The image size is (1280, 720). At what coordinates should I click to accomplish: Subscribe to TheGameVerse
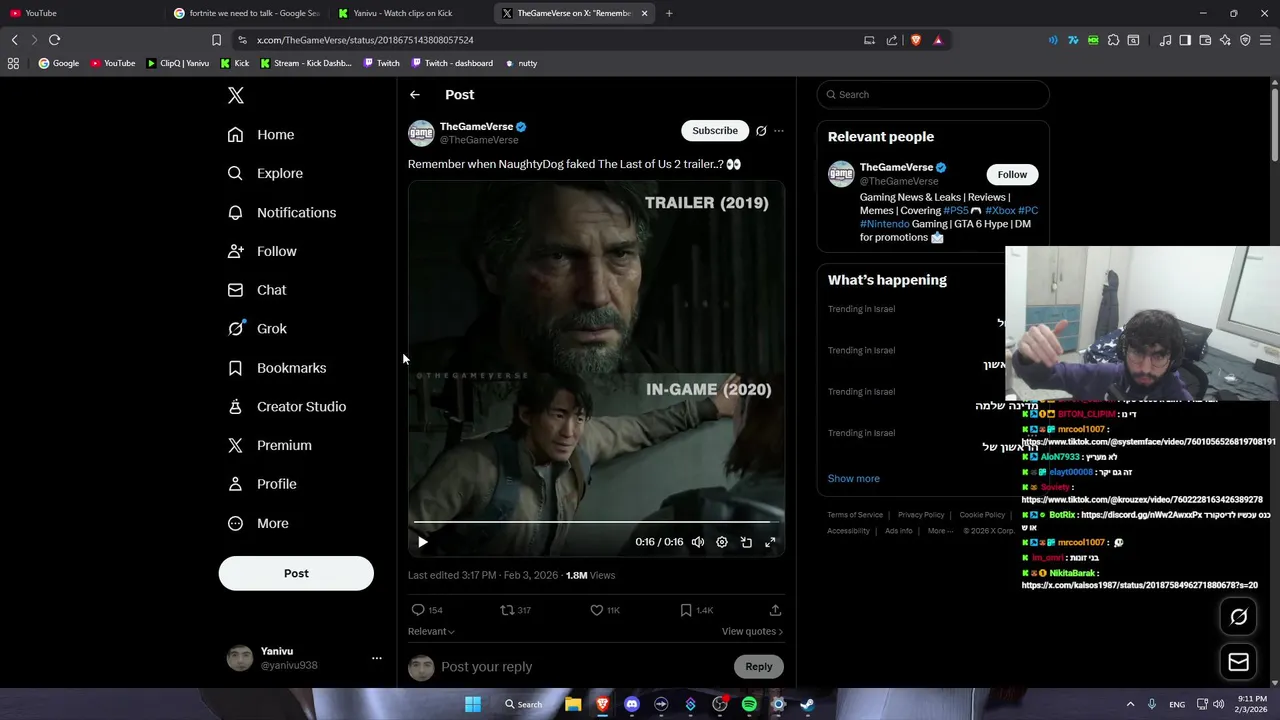tap(715, 130)
